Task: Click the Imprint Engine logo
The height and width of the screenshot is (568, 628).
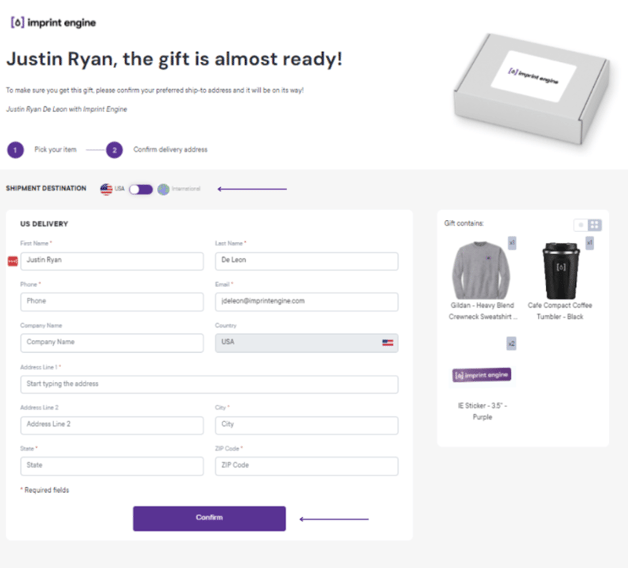Action: coord(53,23)
